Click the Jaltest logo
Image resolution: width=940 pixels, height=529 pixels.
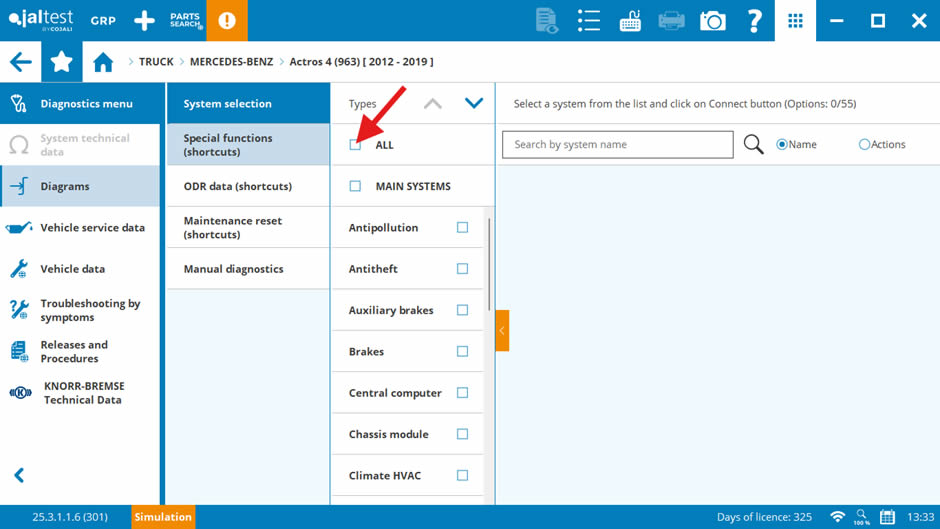click(41, 20)
